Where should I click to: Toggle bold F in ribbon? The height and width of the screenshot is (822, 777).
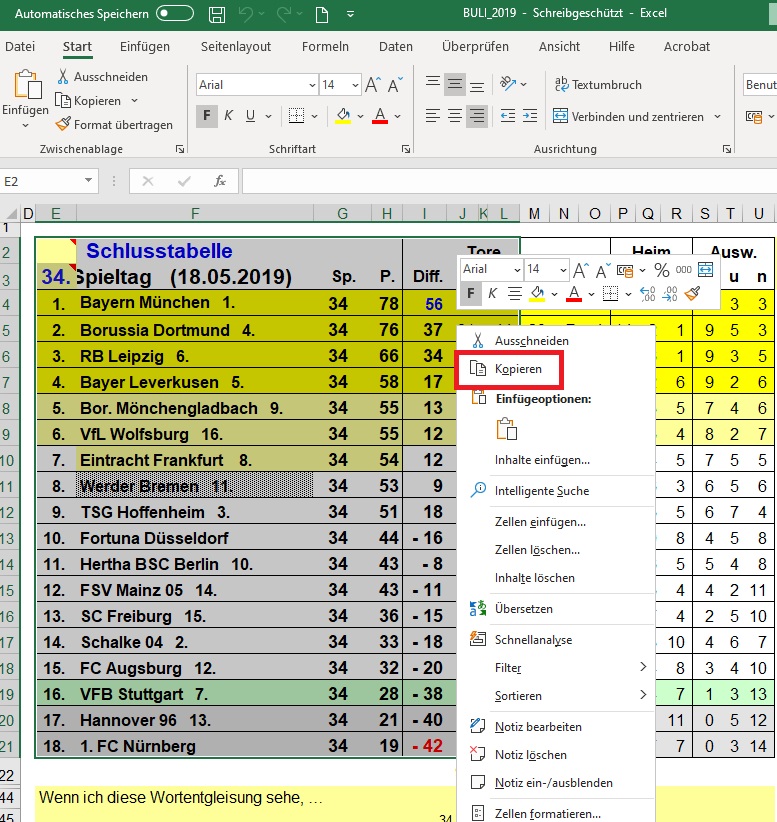[207, 115]
